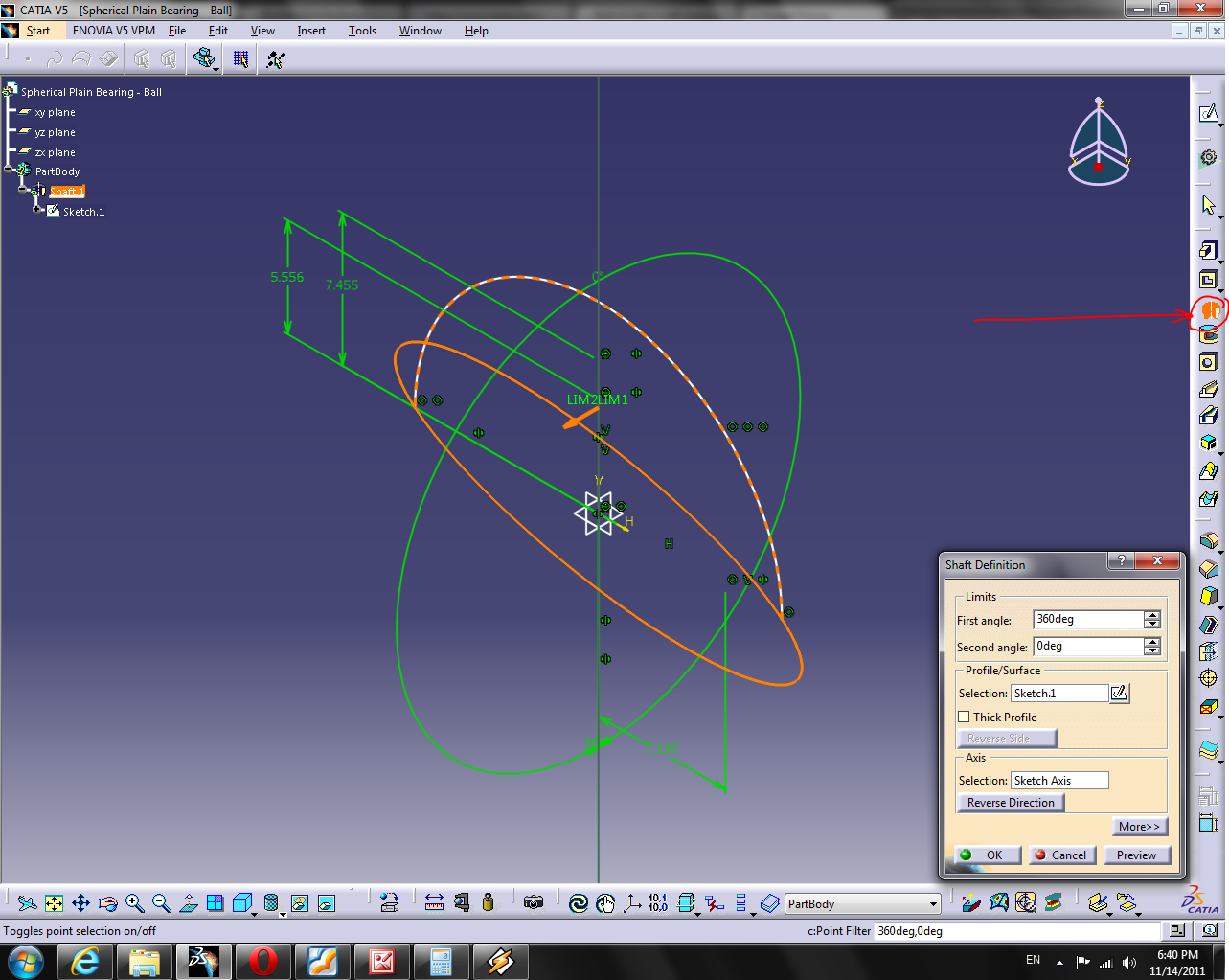Click the Fly Mode airplane icon
Screen dimensions: 1229x980
click(28, 903)
